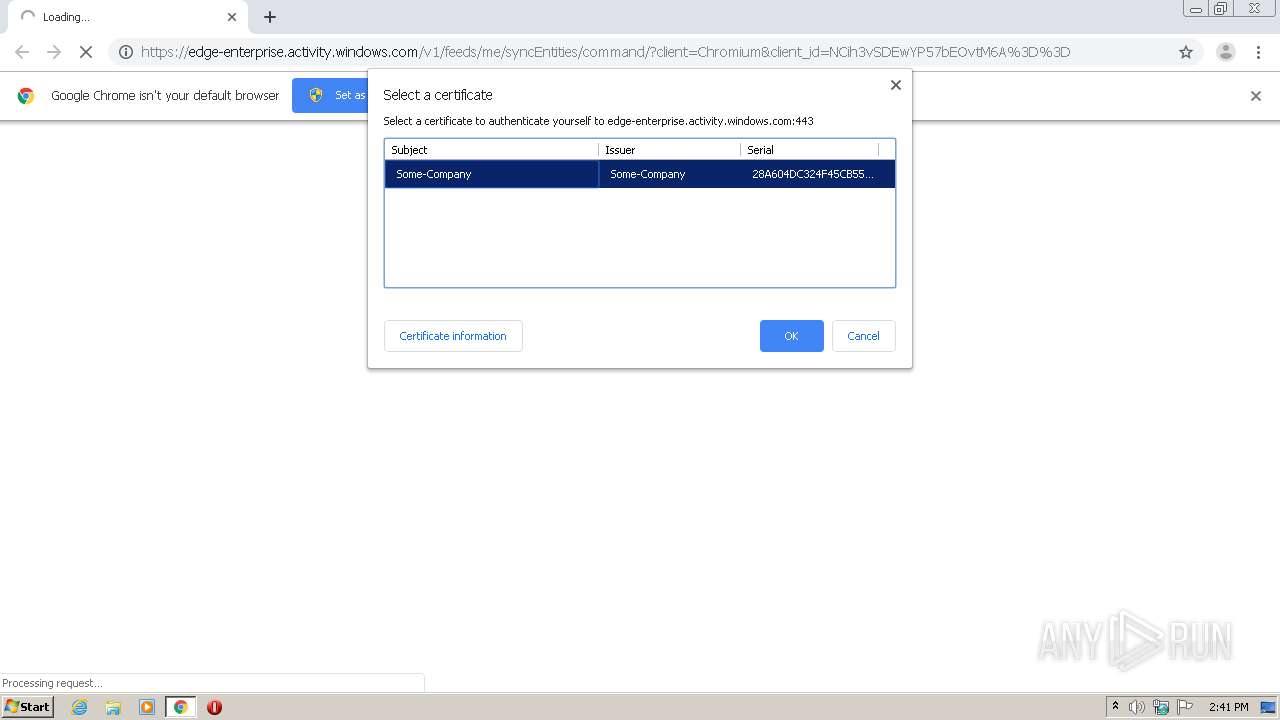The width and height of the screenshot is (1280, 720).
Task: Close the Select a certificate dialog
Action: [x=896, y=85]
